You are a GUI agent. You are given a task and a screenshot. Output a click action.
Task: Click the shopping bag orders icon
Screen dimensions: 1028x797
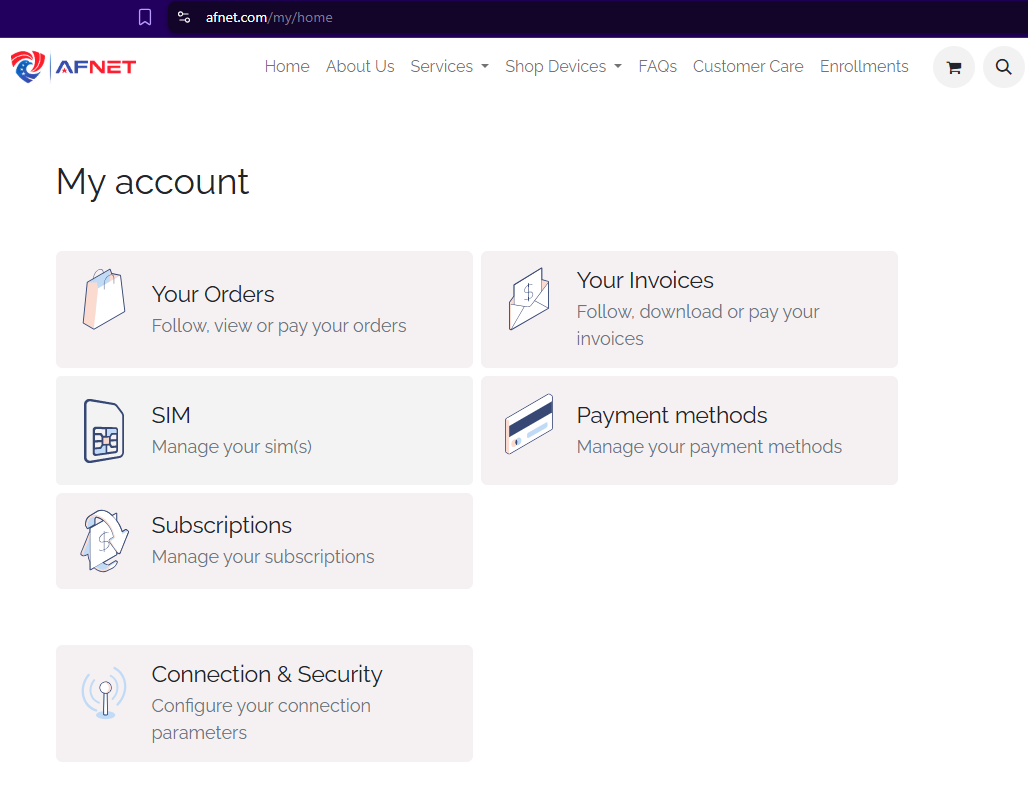tap(104, 299)
